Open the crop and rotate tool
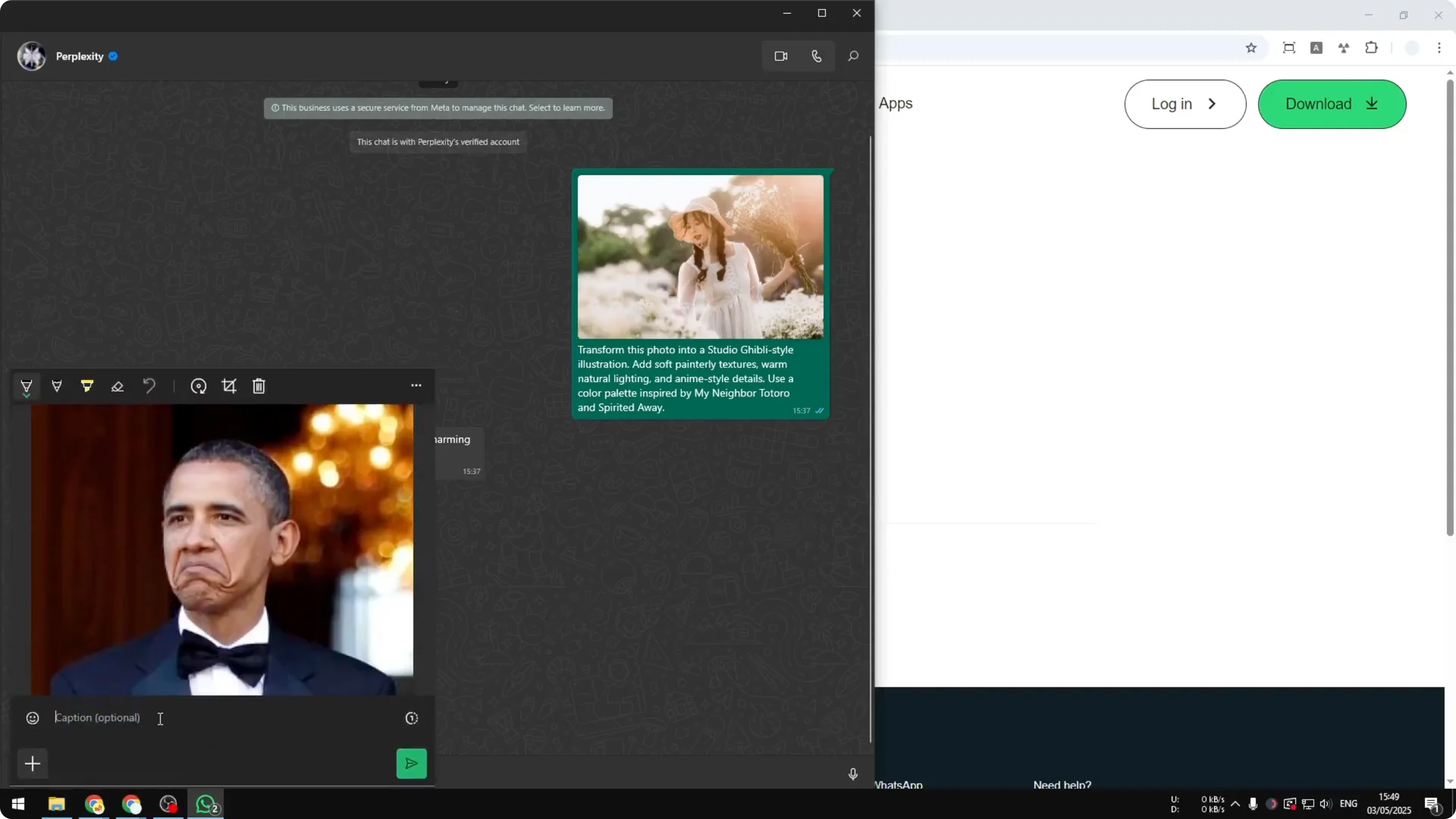 pos(230,386)
